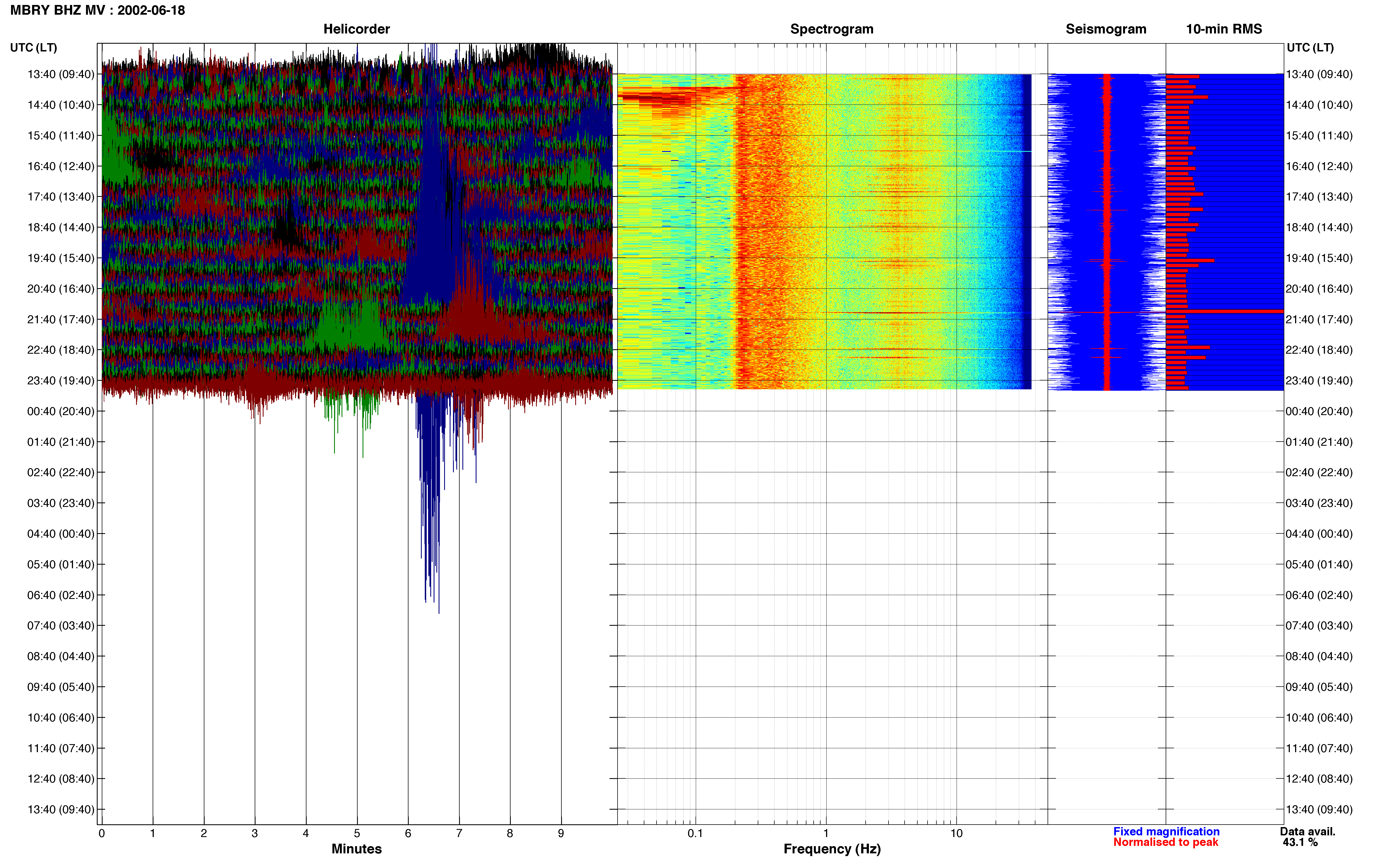1388x868 pixels.
Task: Click left axis label '13:40 (09:40)' at top
Action: (61, 74)
